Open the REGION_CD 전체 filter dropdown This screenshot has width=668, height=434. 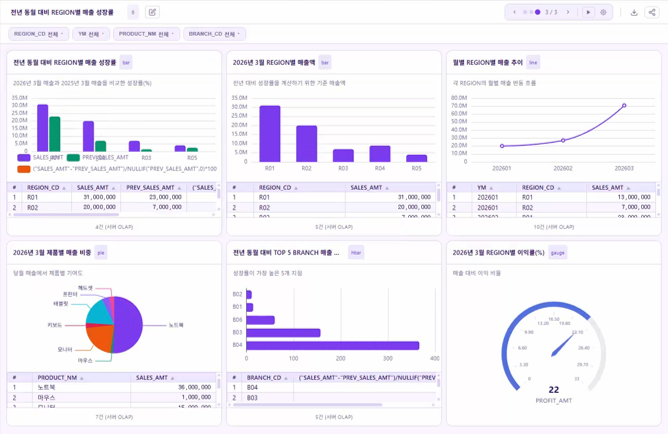click(38, 34)
